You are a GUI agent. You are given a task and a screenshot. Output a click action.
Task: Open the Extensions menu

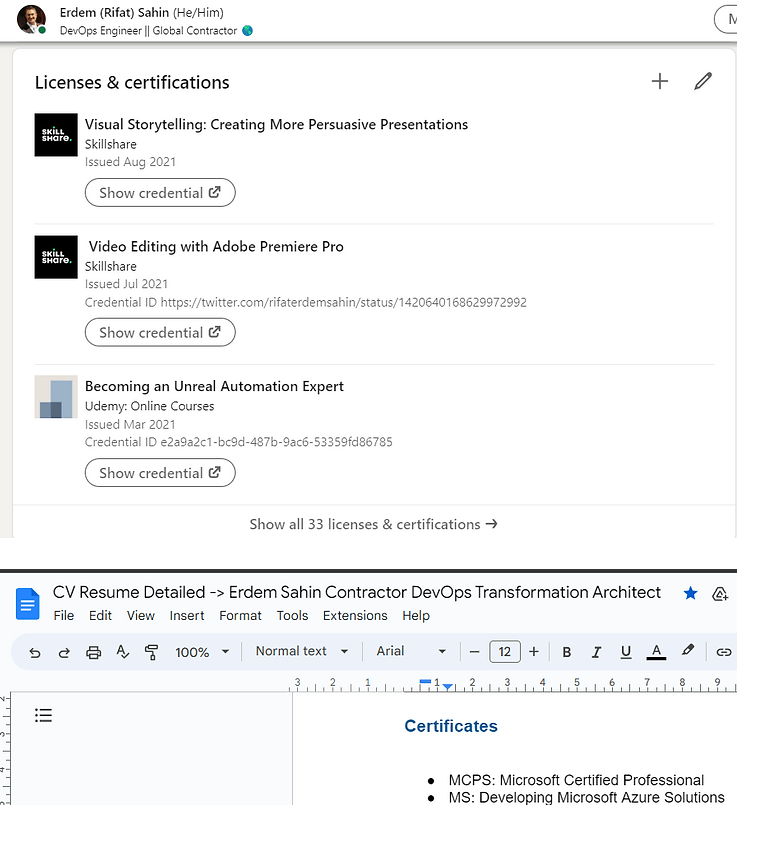pos(355,616)
